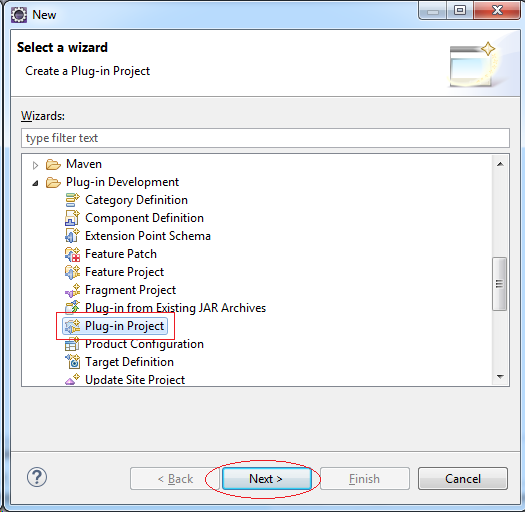Click the scroll-down arrow of wizard list
The height and width of the screenshot is (512, 525).
click(x=500, y=377)
